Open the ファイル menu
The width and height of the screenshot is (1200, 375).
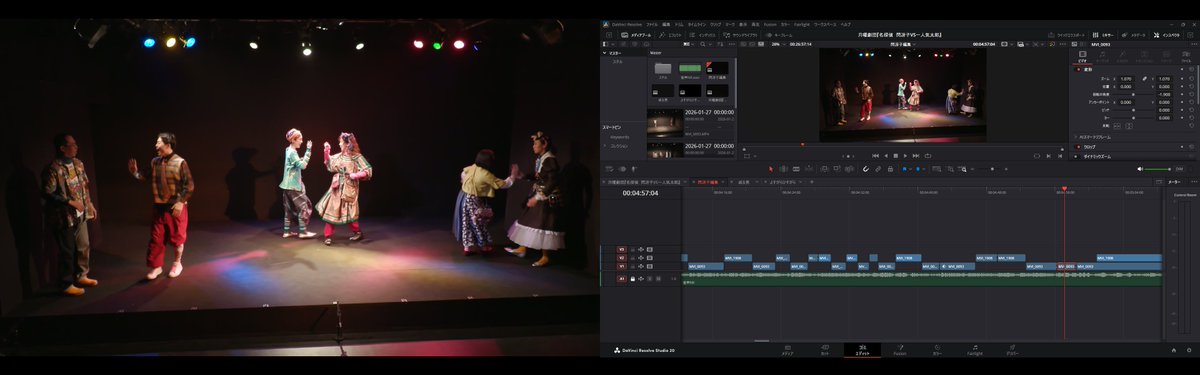(652, 25)
